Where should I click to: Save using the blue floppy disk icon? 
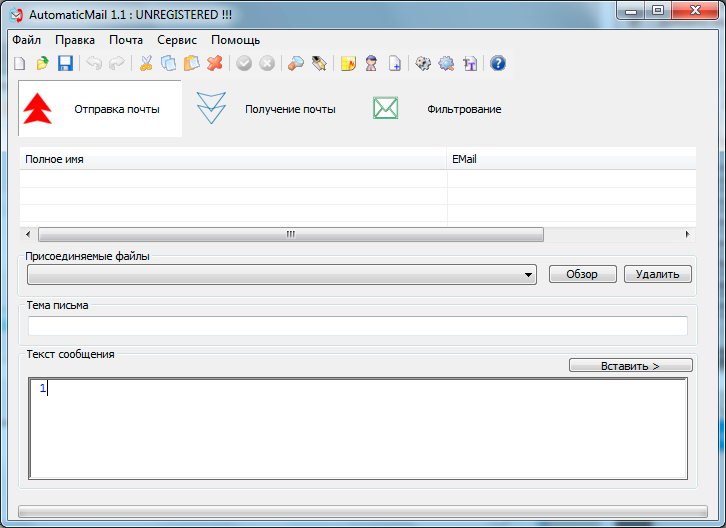[x=65, y=63]
